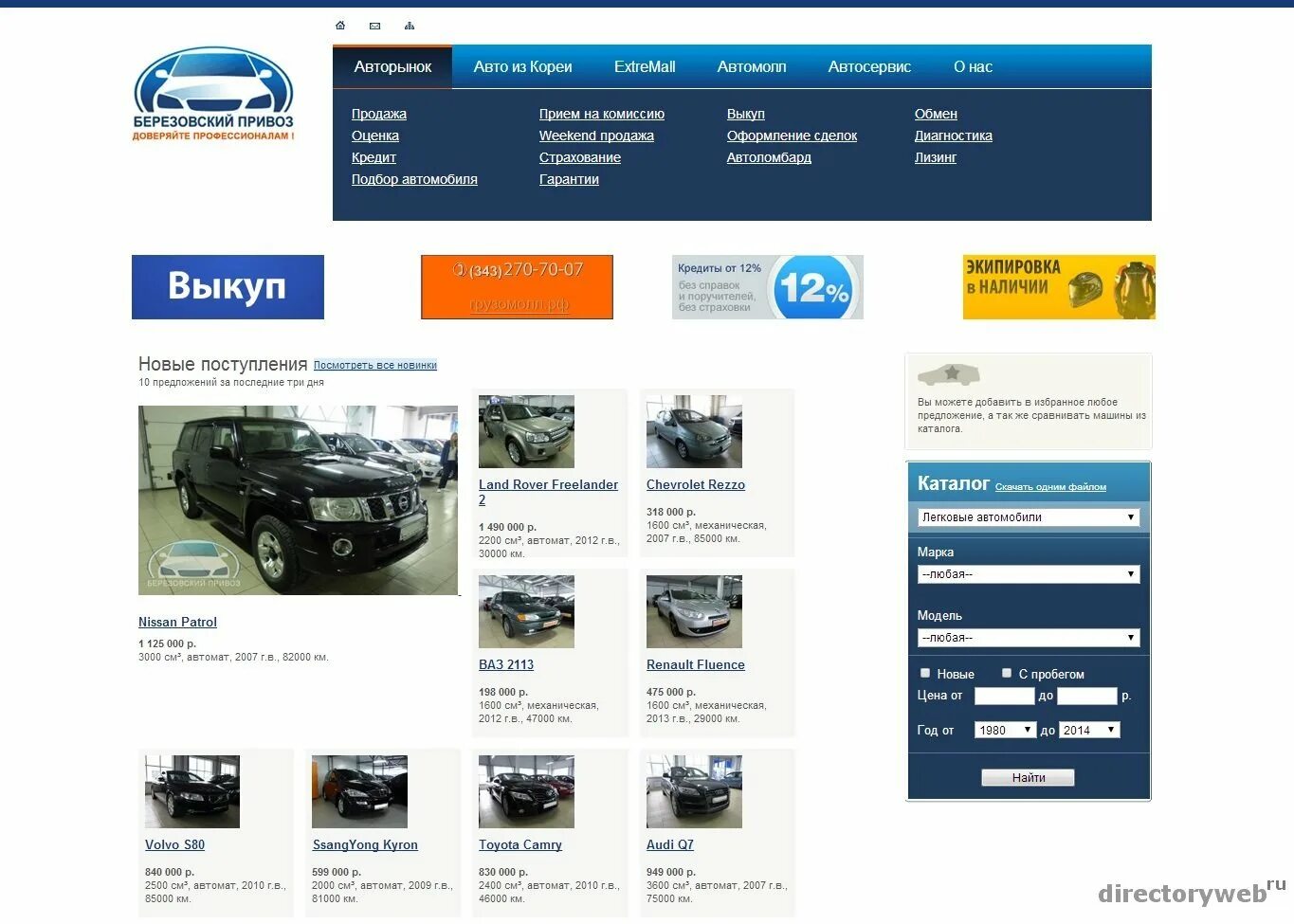Switch to Авто из Кореи tab
This screenshot has height=924, width=1294.
click(522, 67)
